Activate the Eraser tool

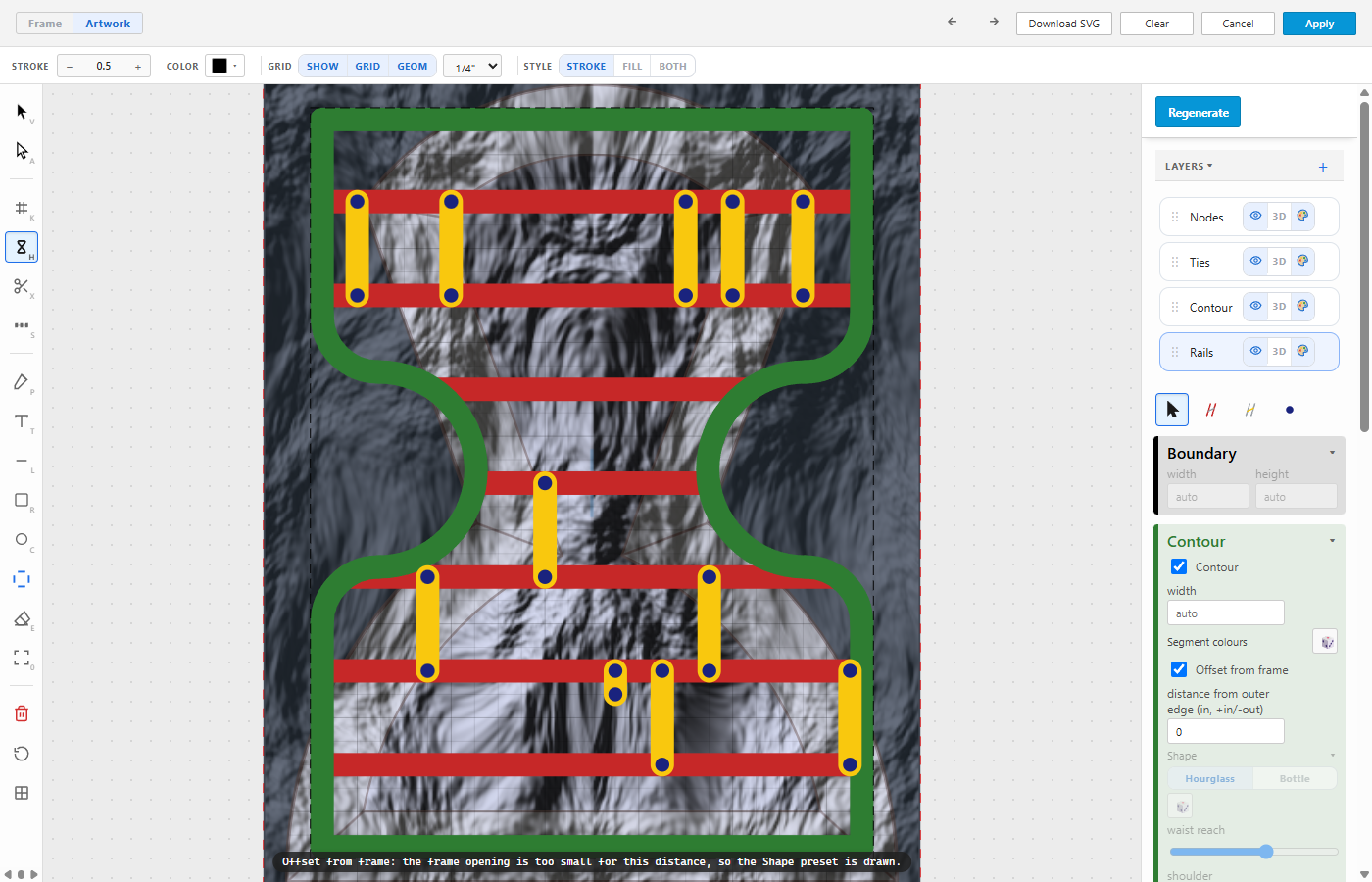point(22,618)
